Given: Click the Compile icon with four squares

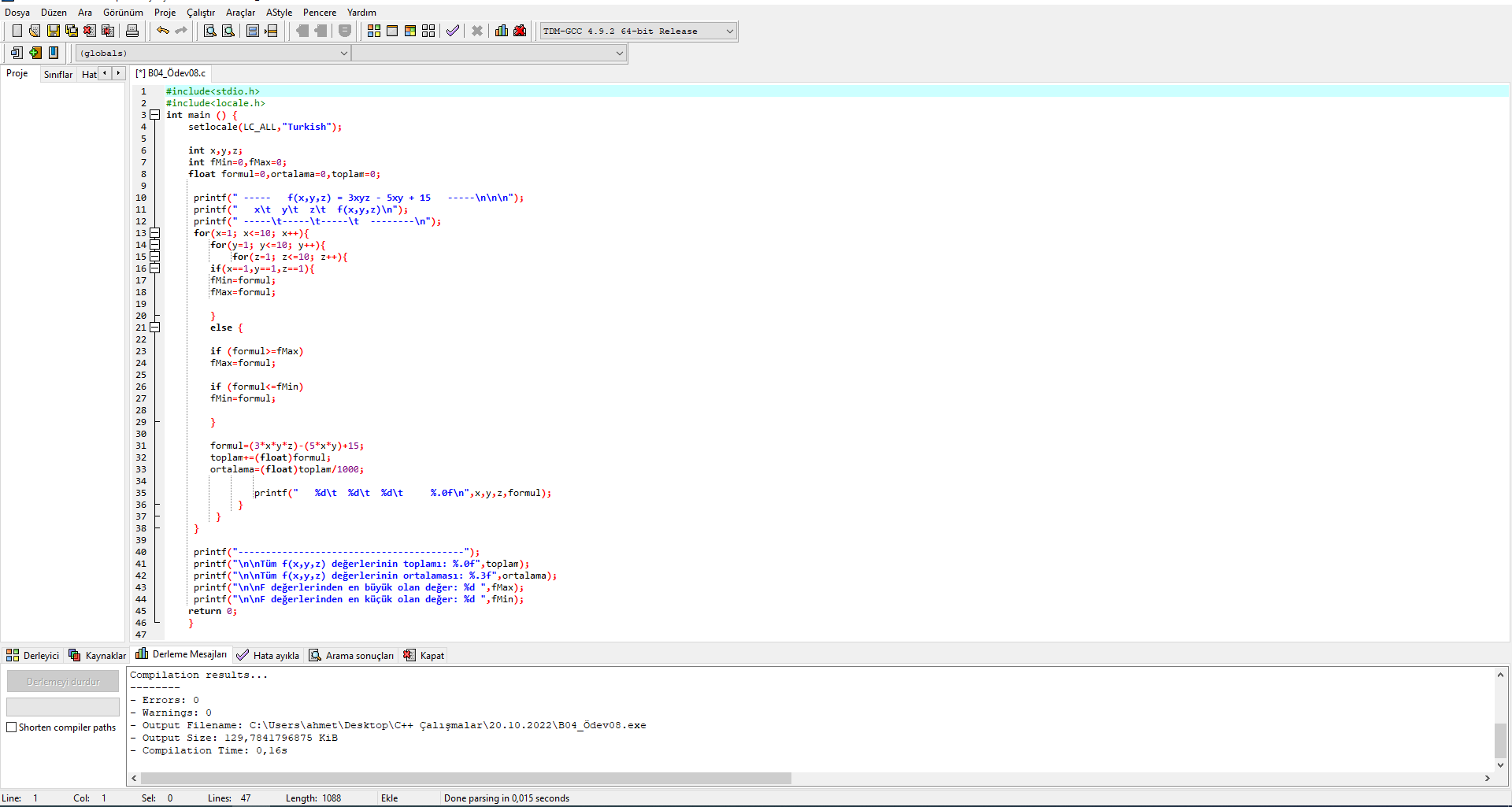Looking at the screenshot, I should pos(374,31).
